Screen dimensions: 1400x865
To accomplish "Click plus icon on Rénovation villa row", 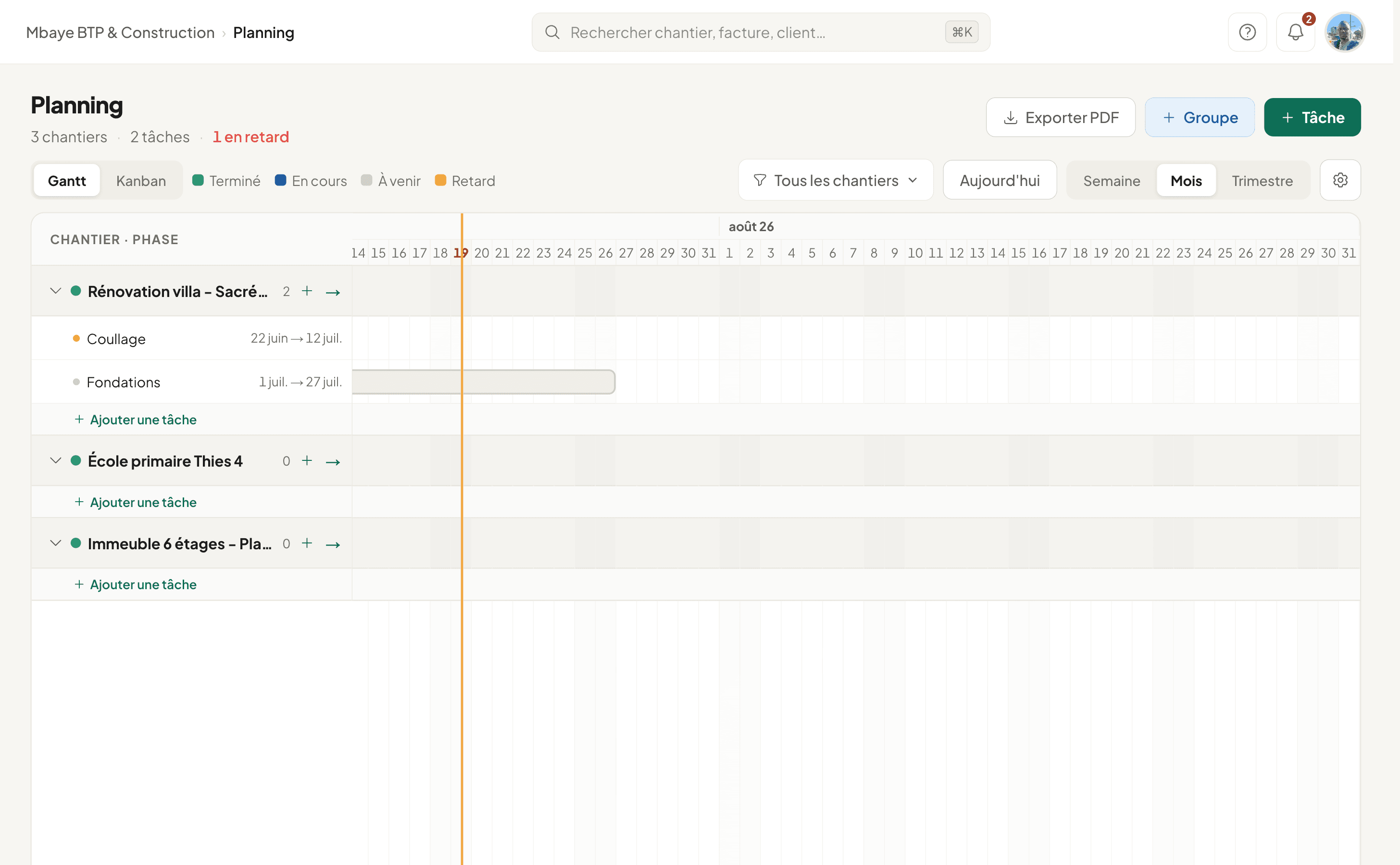I will 307,291.
